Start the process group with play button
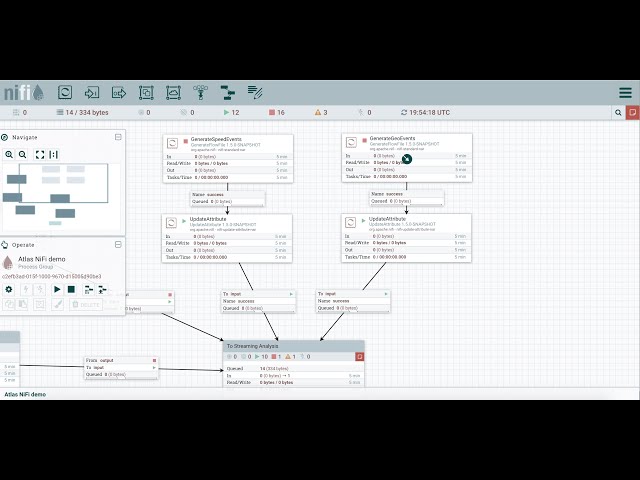Screen dimensions: 640x480 coord(57,289)
